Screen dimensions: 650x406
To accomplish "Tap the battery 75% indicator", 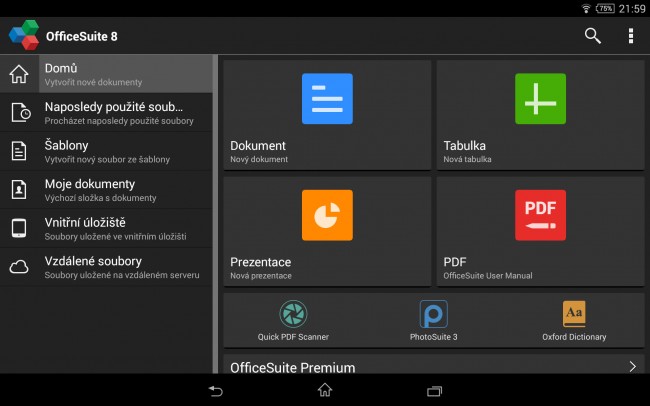I will click(x=605, y=8).
